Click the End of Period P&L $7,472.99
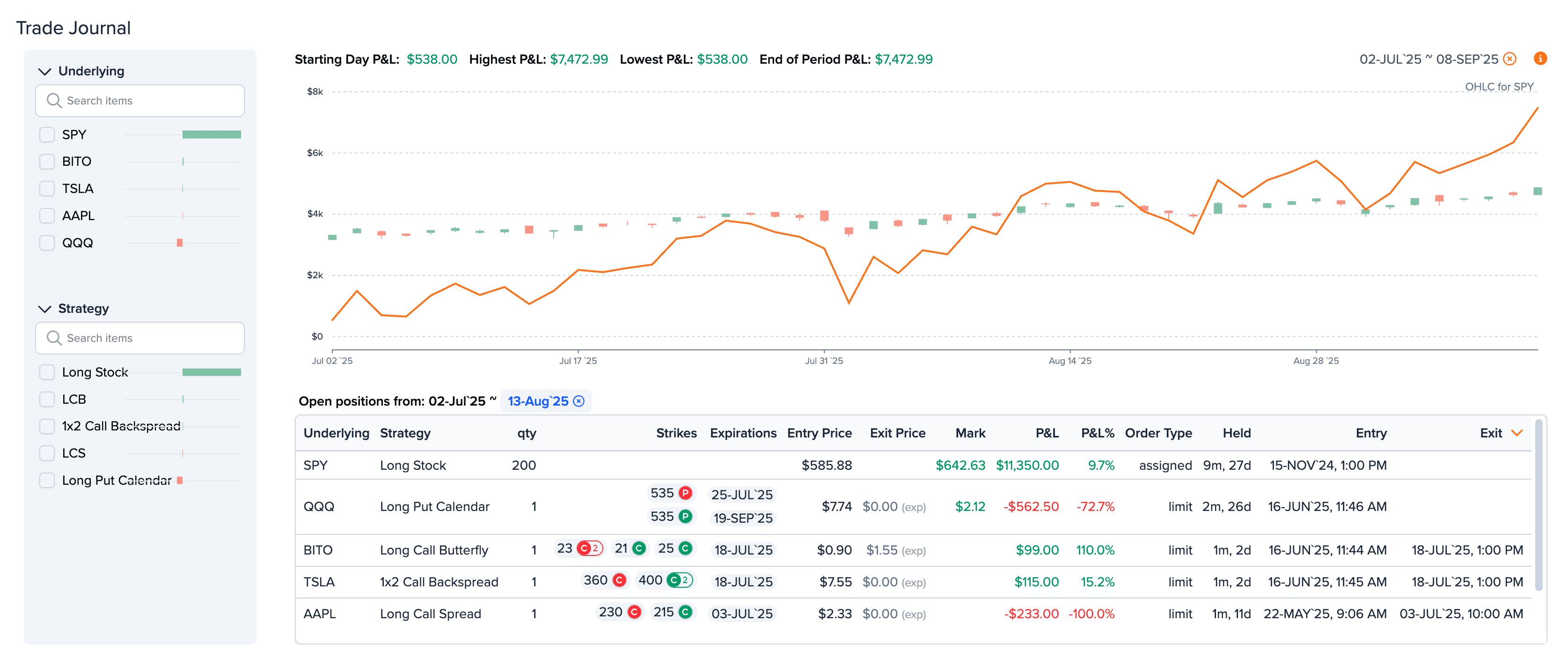This screenshot has height=666, width=1568. (x=903, y=59)
